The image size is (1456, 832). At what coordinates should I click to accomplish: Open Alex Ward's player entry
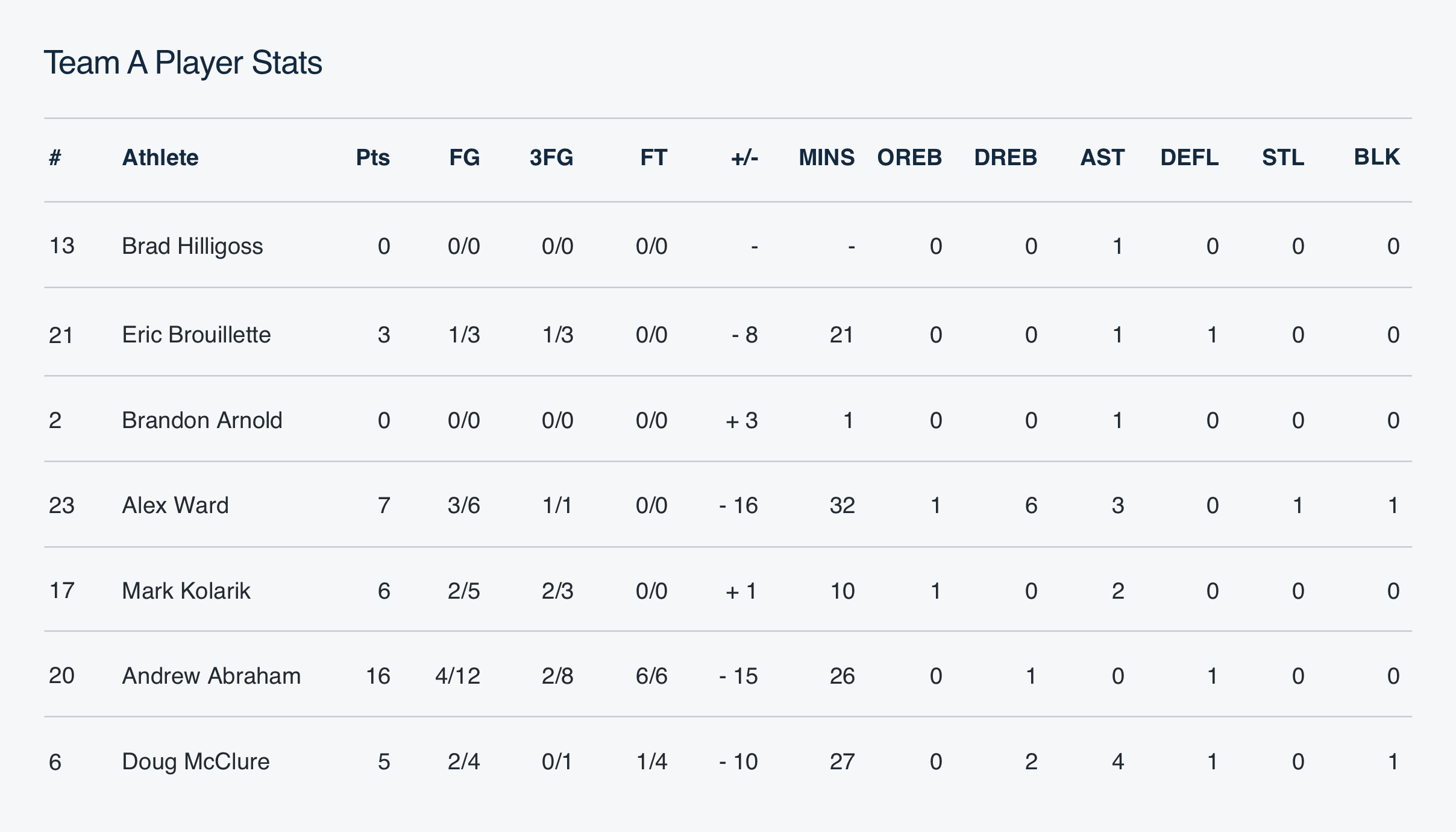pyautogui.click(x=175, y=505)
